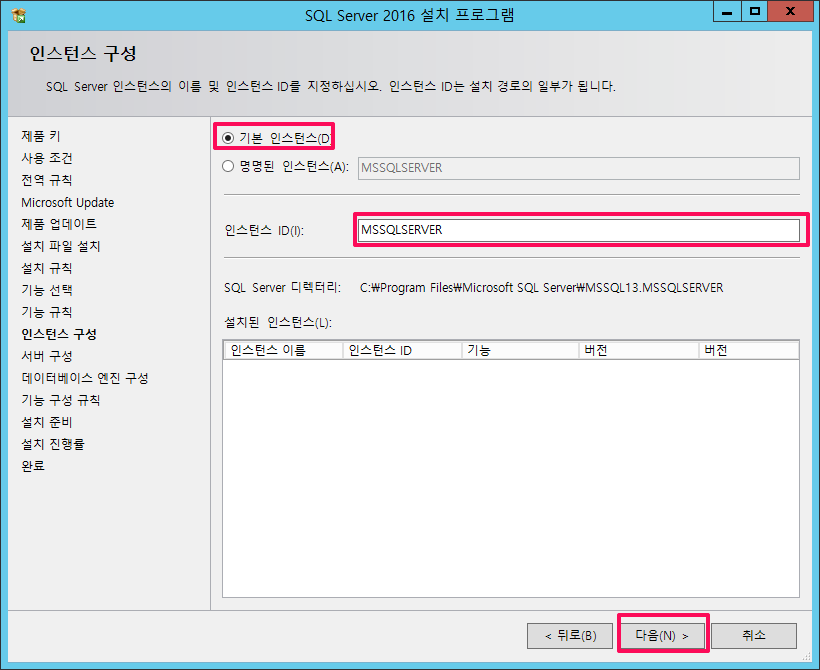Image resolution: width=820 pixels, height=670 pixels.
Task: Select the 설치 진행률 step in sidebar
Action: point(53,444)
